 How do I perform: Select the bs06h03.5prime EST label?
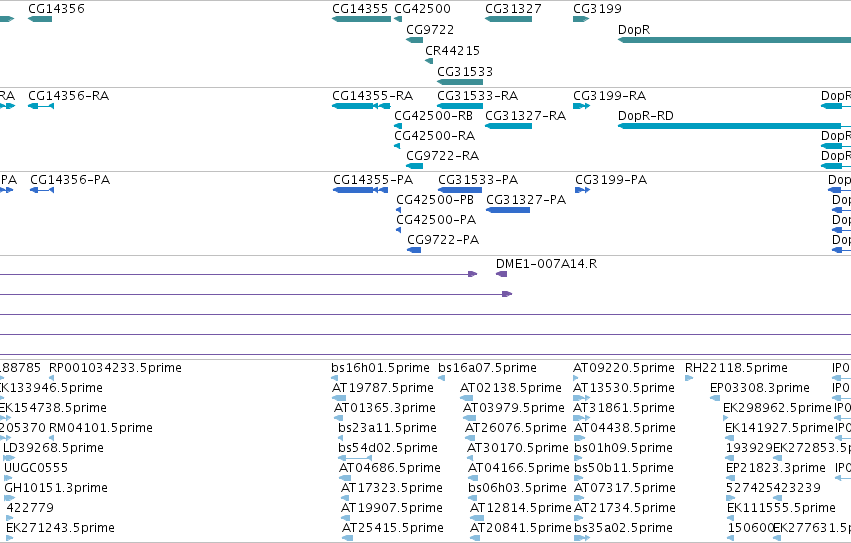tap(517, 488)
